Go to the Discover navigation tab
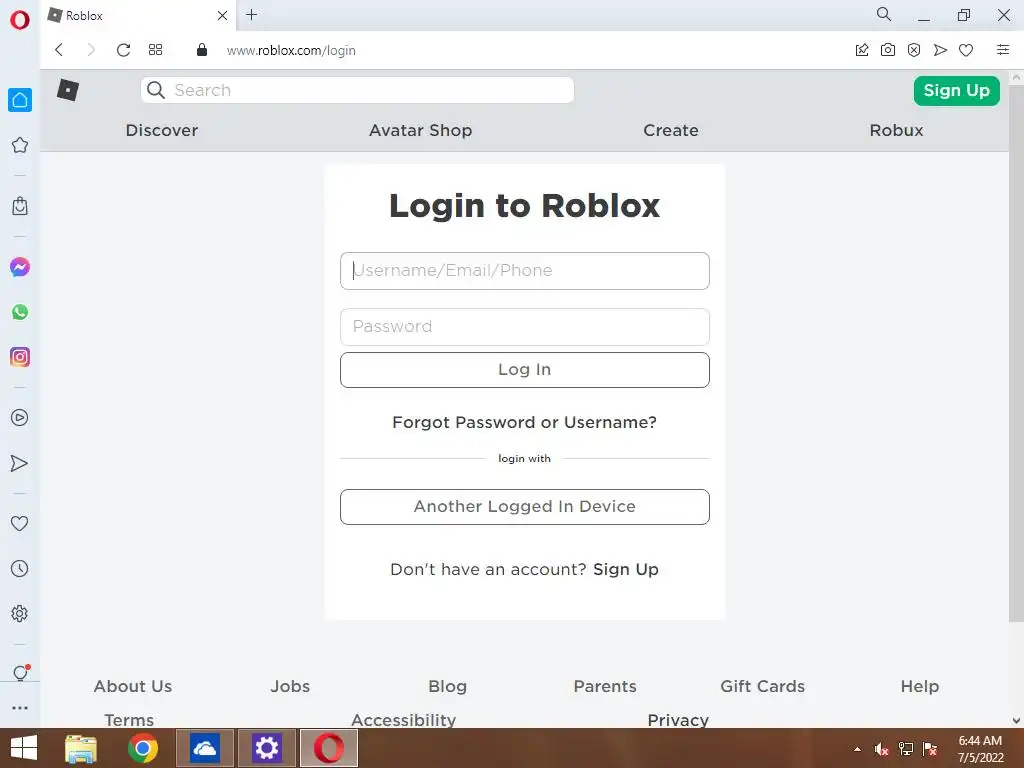Screen dimensions: 1024x768 162,131
